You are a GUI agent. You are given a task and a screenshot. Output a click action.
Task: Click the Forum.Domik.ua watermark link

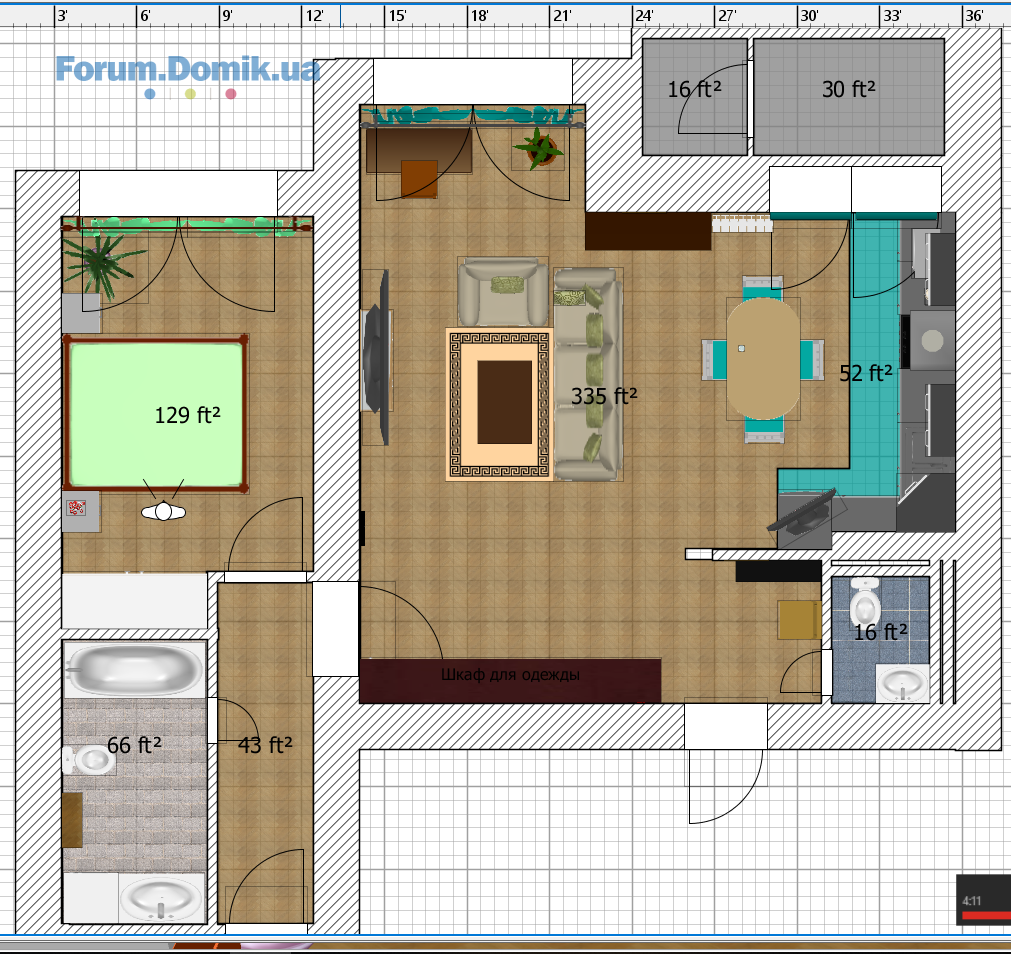click(188, 69)
